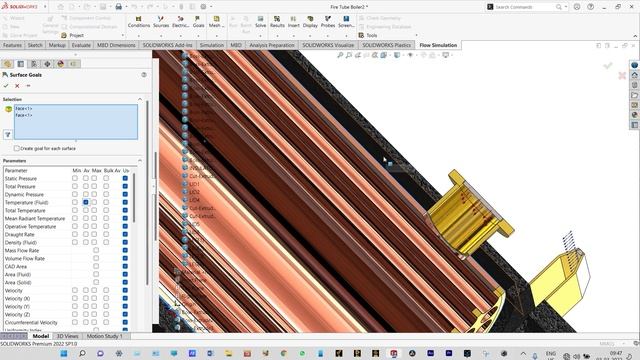Switch to the 3D Views tab
The width and height of the screenshot is (640, 360).
(x=67, y=336)
